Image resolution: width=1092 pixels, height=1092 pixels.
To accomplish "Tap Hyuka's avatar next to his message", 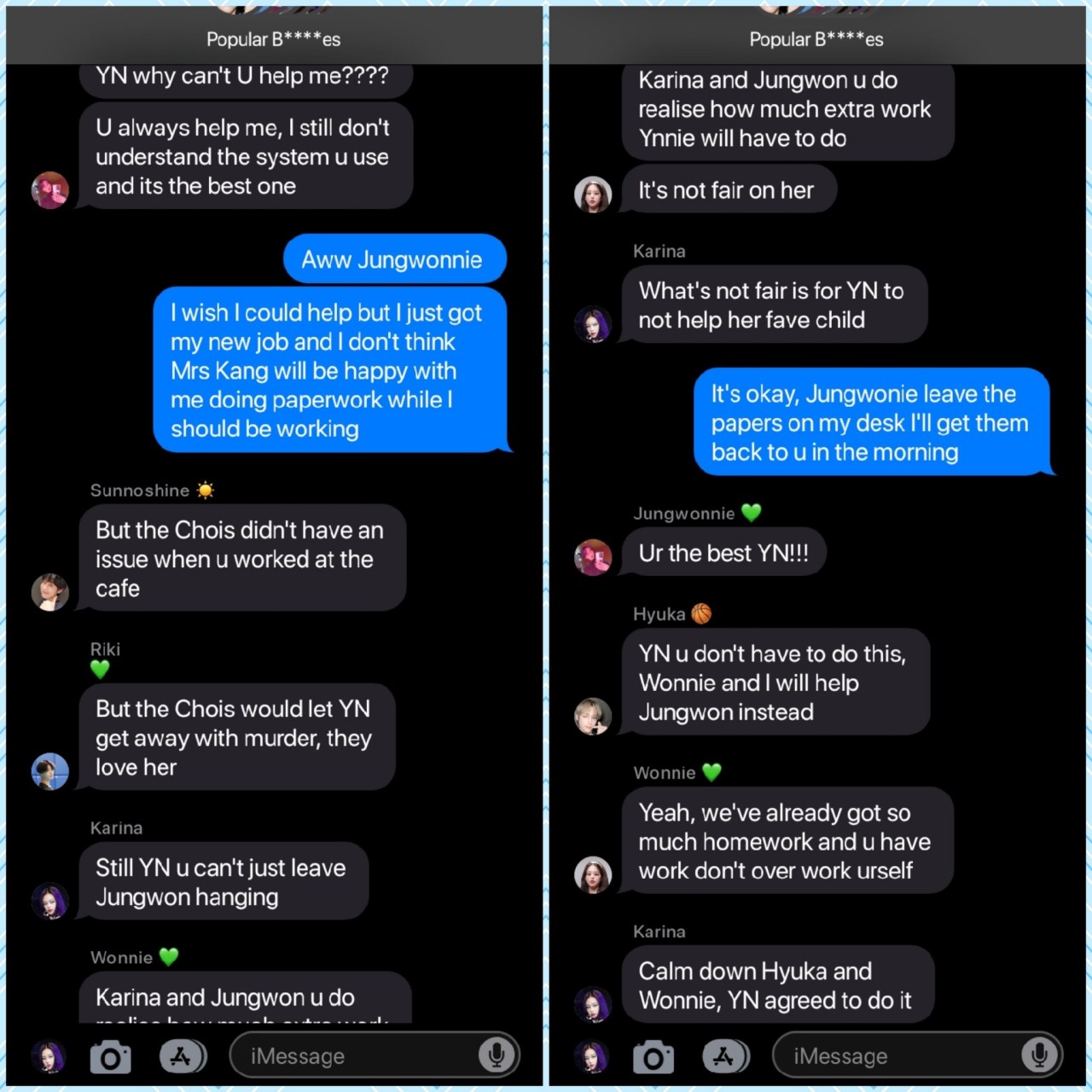I will click(593, 717).
